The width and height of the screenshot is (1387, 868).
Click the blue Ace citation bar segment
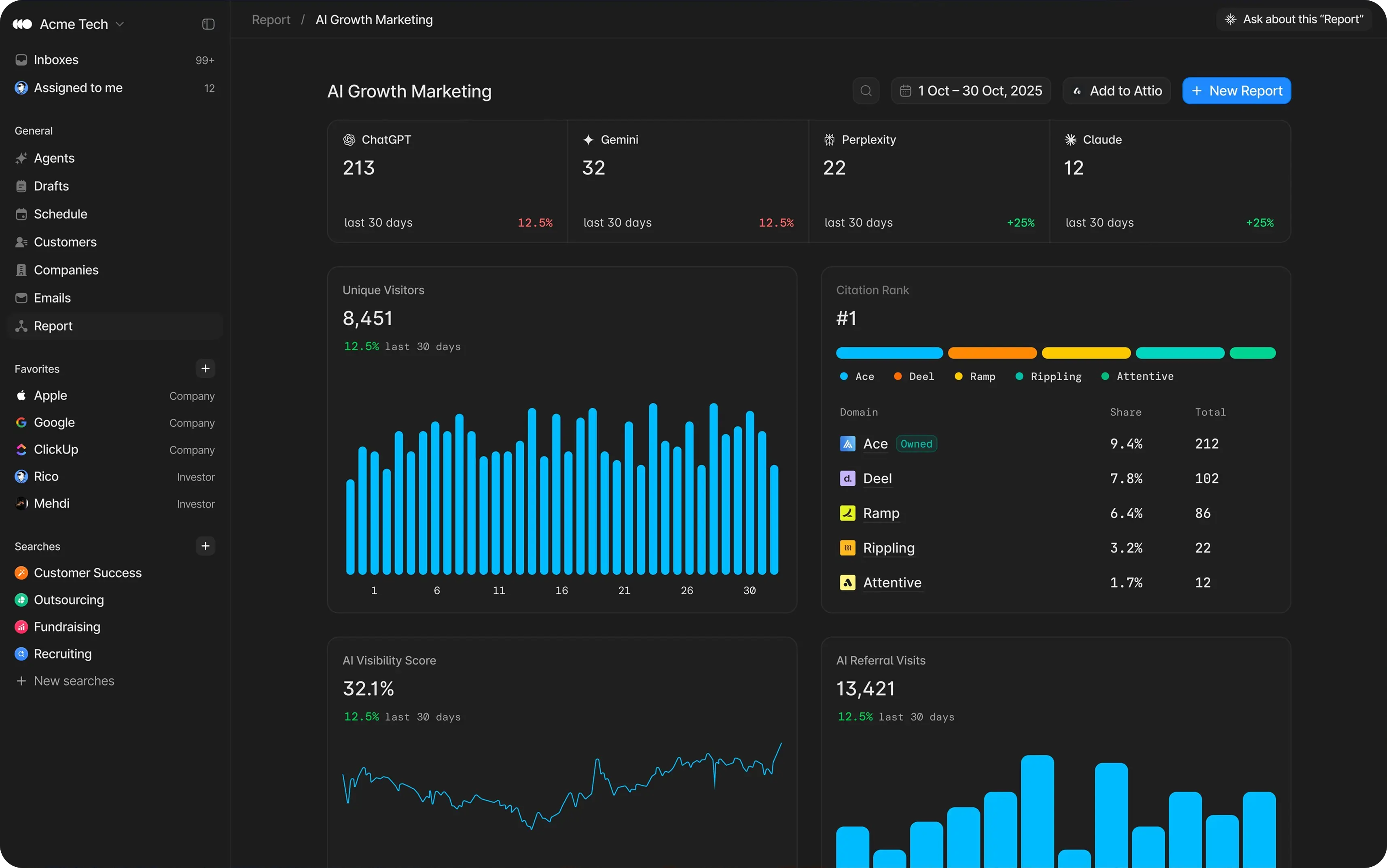click(889, 353)
